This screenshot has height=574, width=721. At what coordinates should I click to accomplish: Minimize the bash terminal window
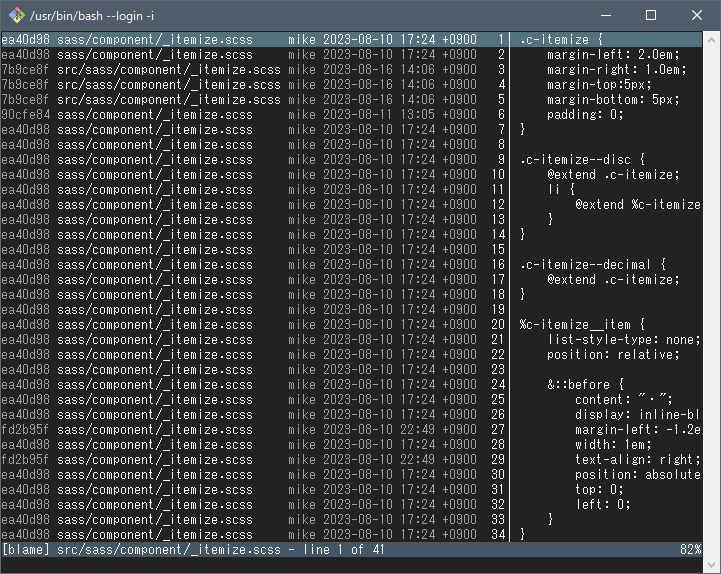[x=605, y=15]
